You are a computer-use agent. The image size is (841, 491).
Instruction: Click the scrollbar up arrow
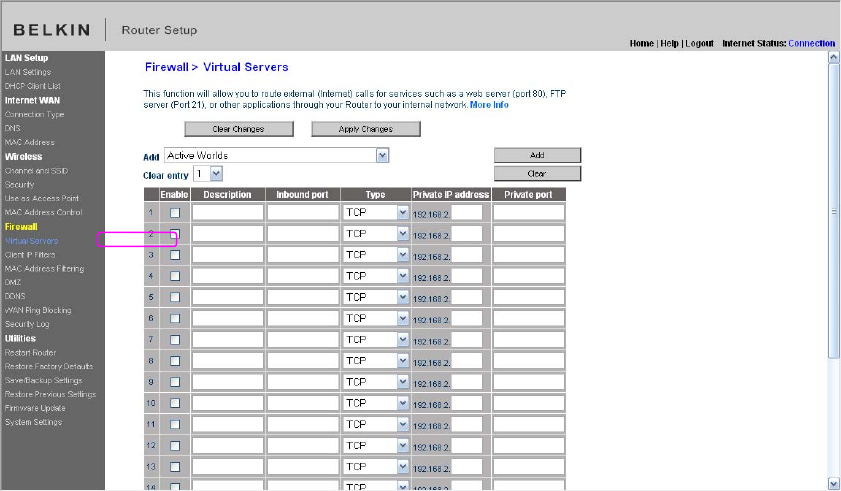point(833,56)
